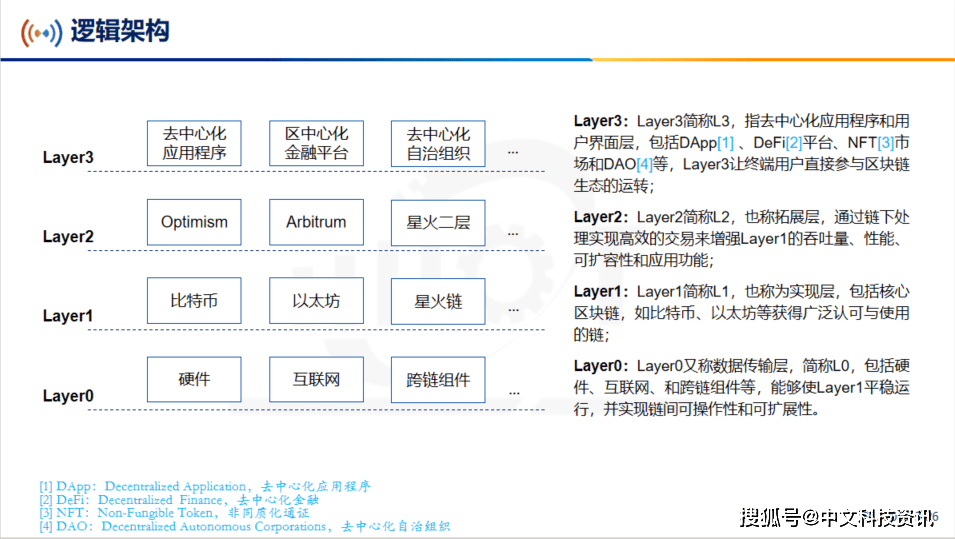Open footnote reference [3] after NFT
This screenshot has width=955, height=539.
[886, 143]
